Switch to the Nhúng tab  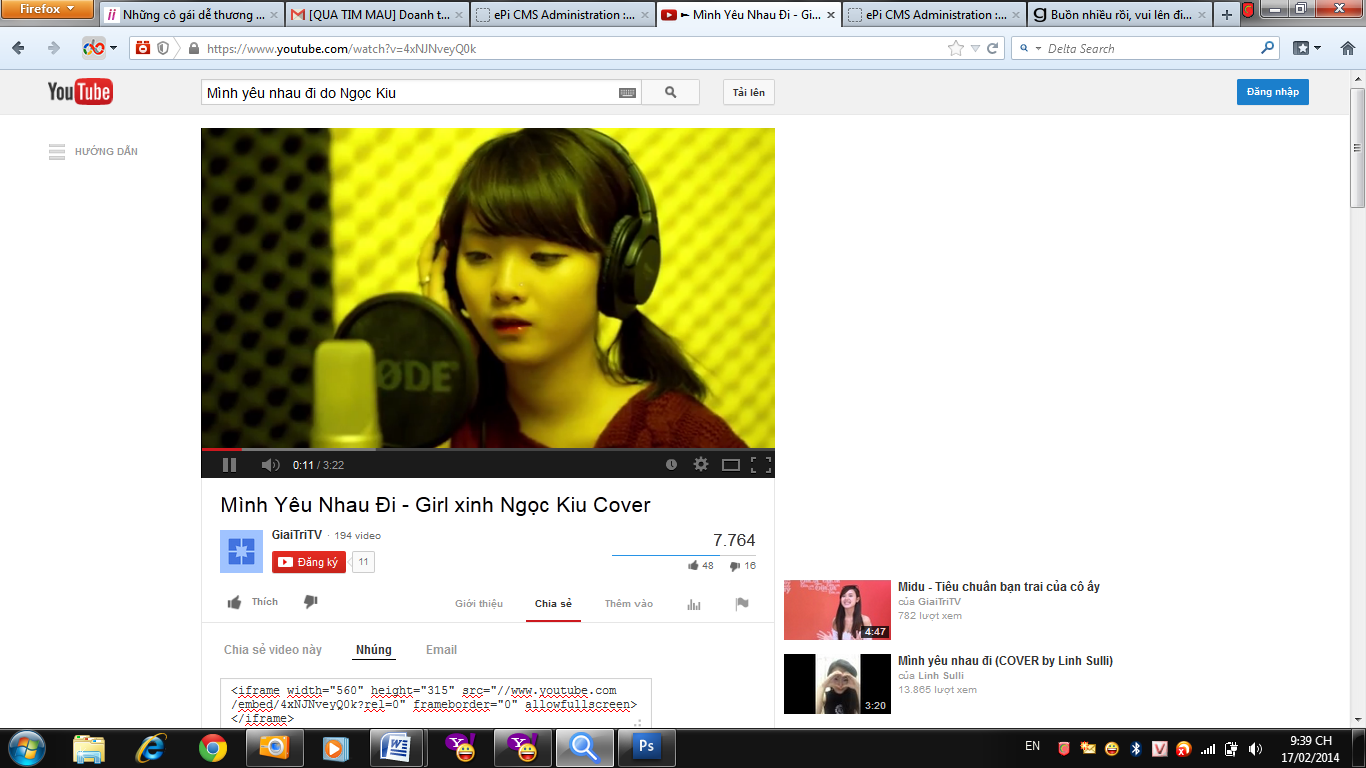(374, 649)
